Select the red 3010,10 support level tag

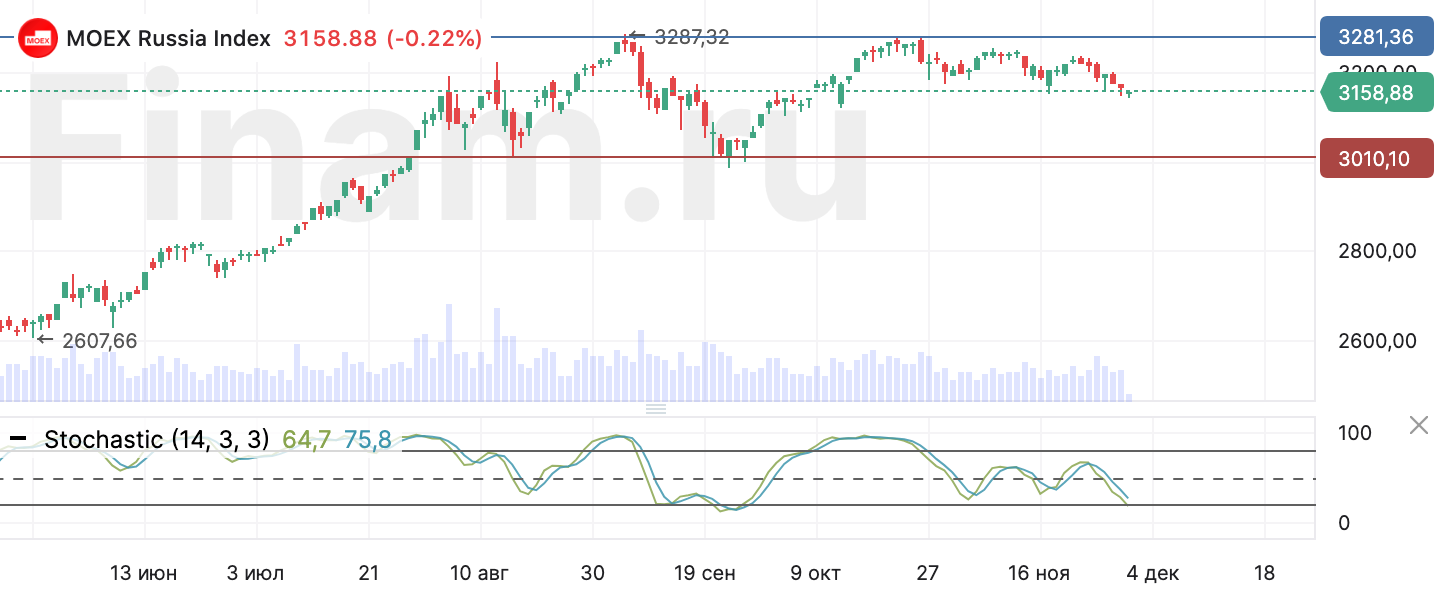1376,158
